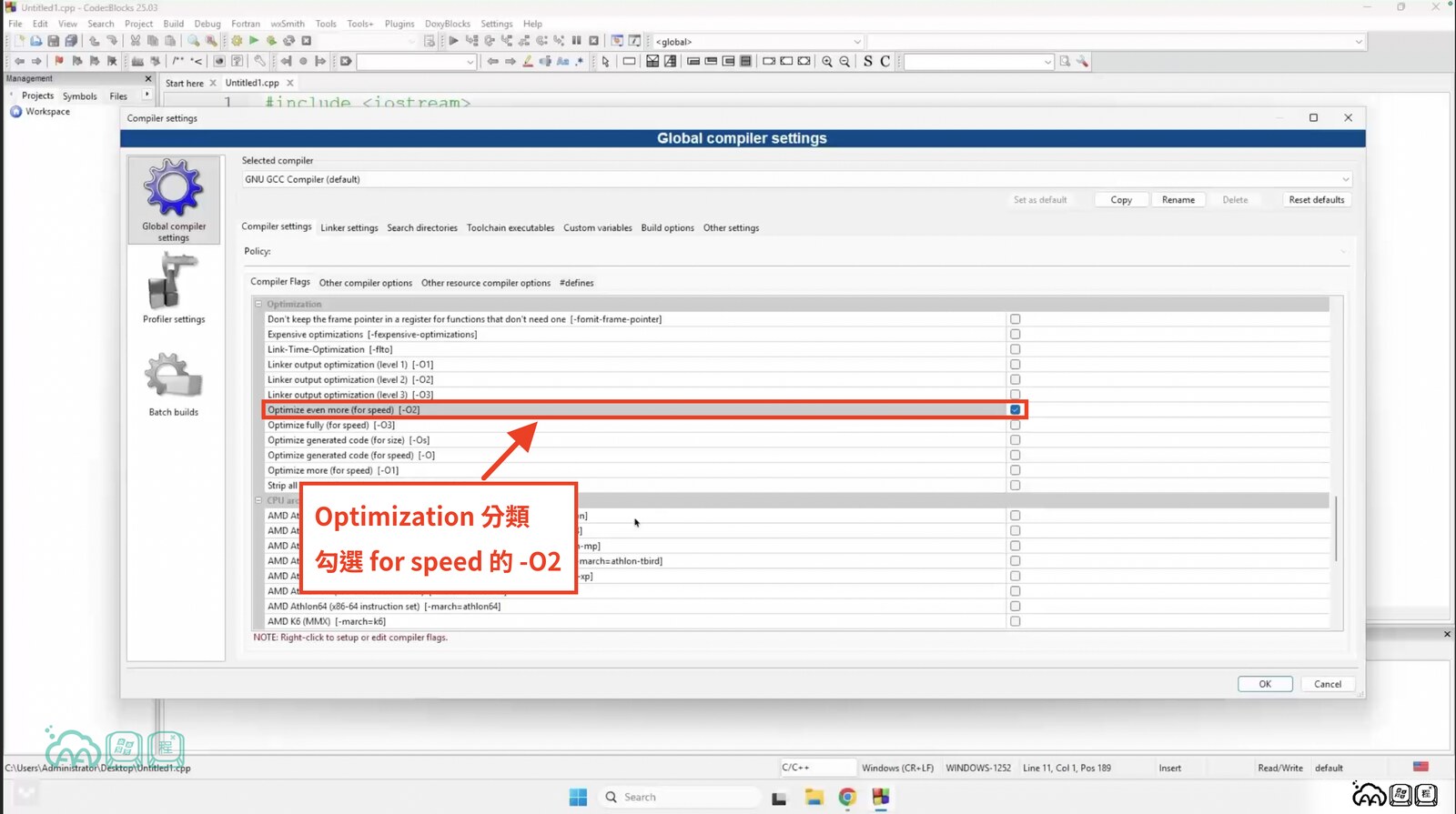The height and width of the screenshot is (814, 1456).
Task: Enable -fomit-frame-pointer option checkbox
Action: (x=1015, y=319)
